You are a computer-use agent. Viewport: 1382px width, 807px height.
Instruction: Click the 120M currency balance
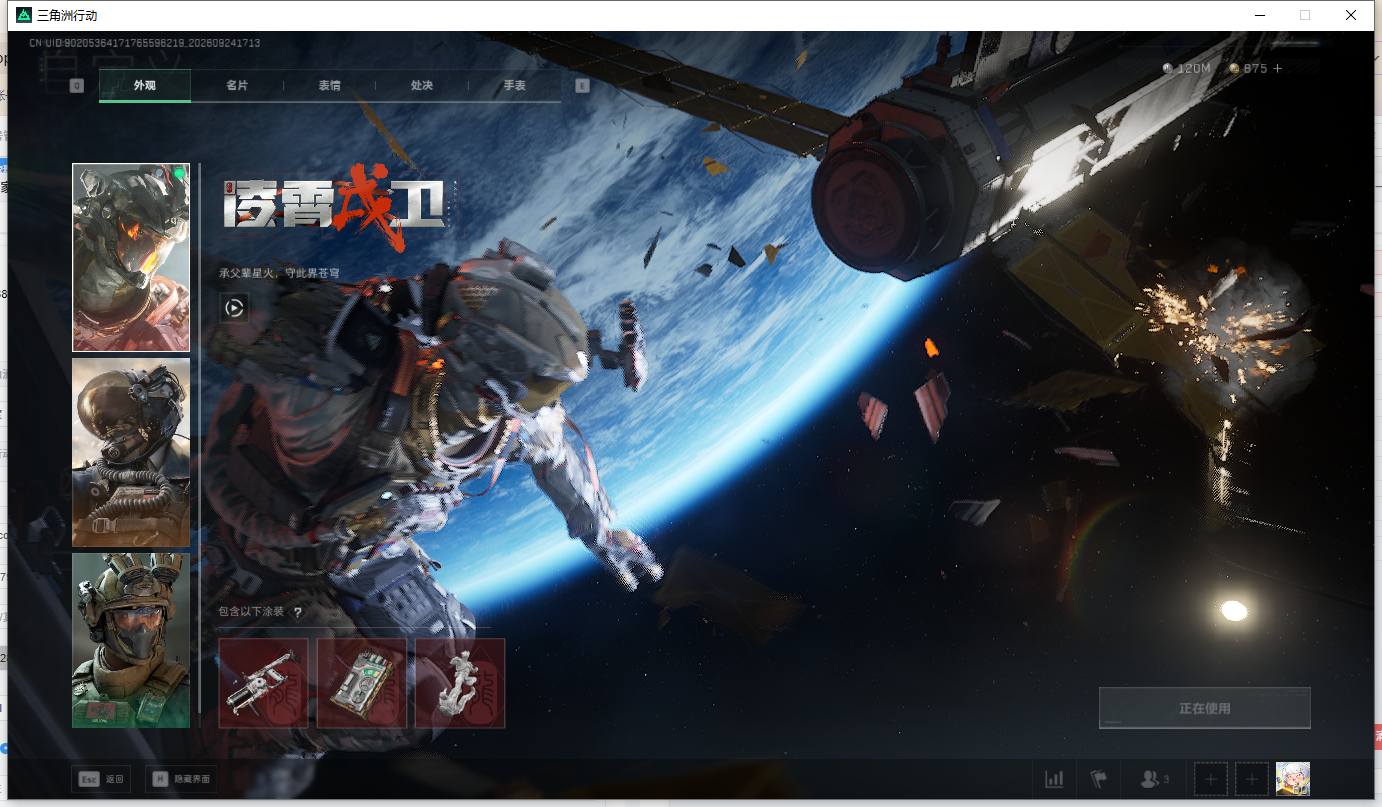point(1187,68)
